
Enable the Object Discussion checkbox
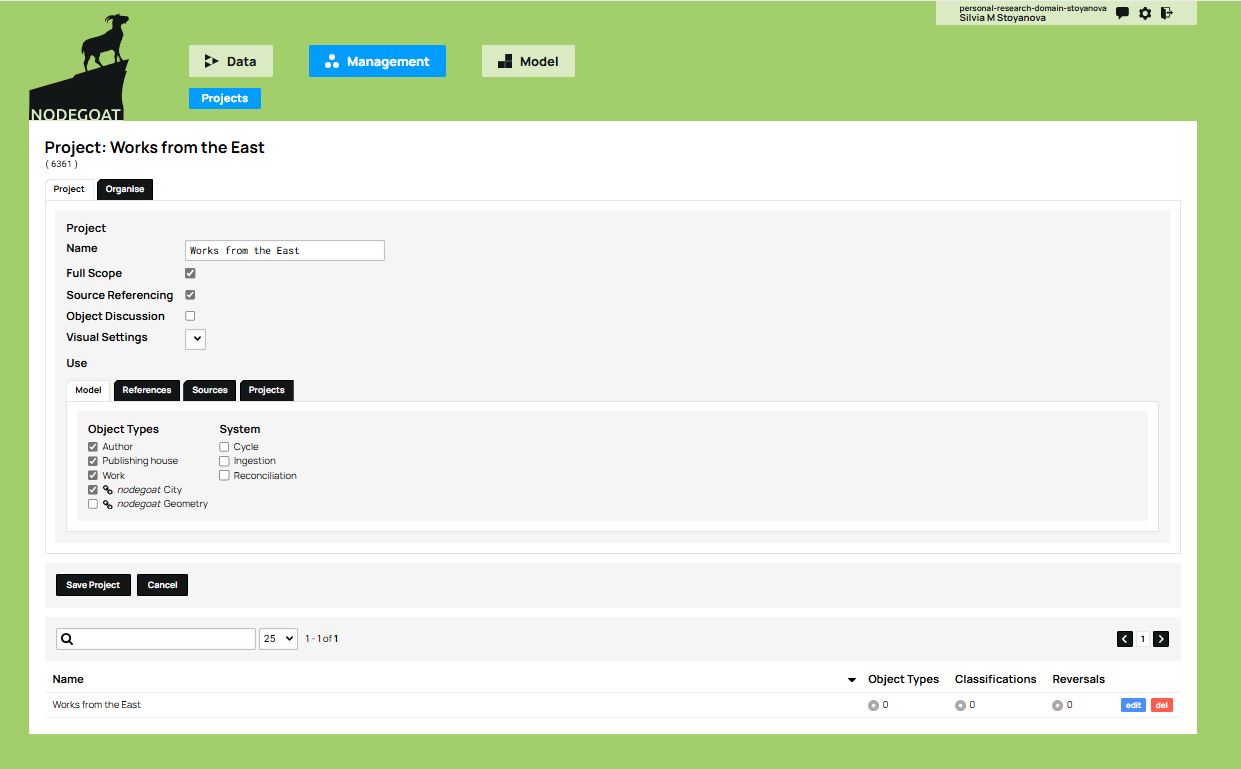(x=190, y=316)
